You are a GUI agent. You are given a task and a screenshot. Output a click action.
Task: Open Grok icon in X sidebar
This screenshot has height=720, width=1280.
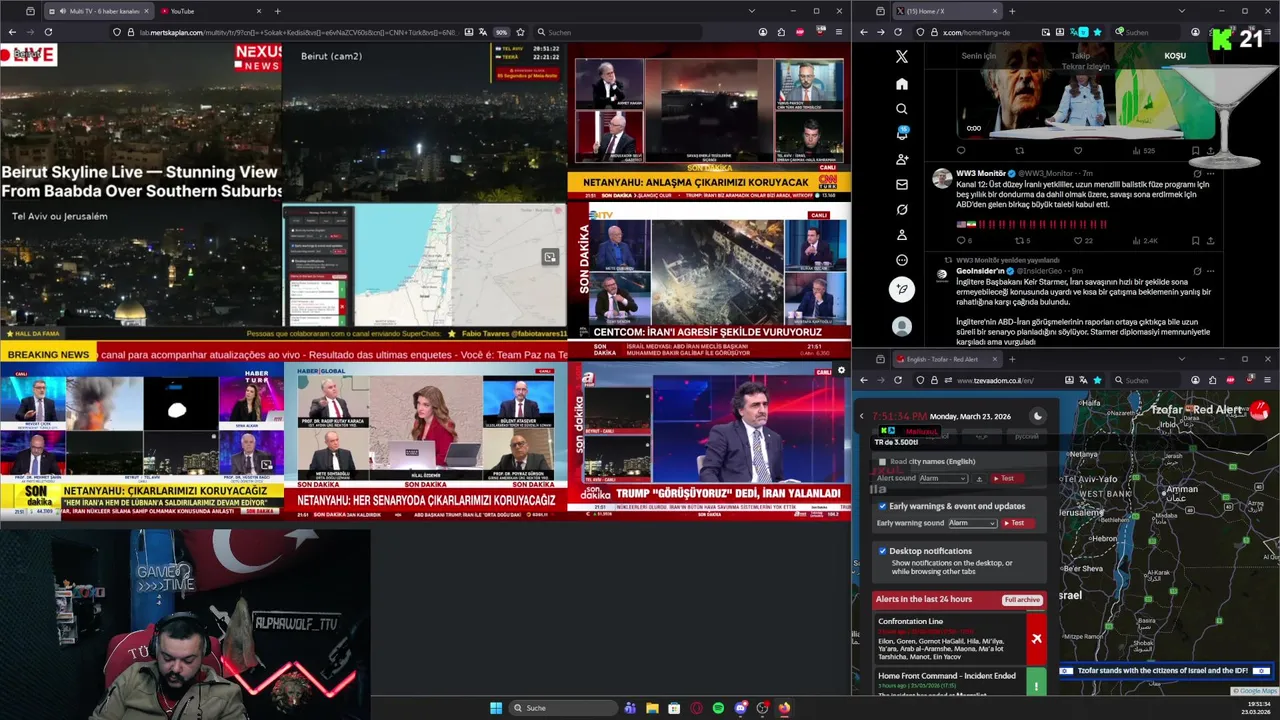click(x=902, y=209)
